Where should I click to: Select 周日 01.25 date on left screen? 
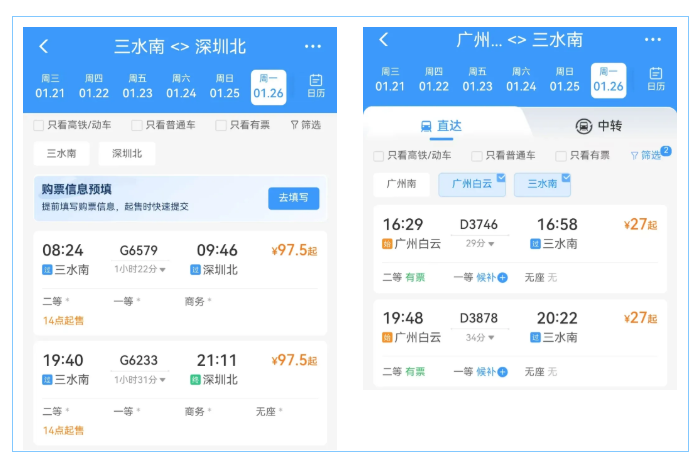pyautogui.click(x=225, y=86)
